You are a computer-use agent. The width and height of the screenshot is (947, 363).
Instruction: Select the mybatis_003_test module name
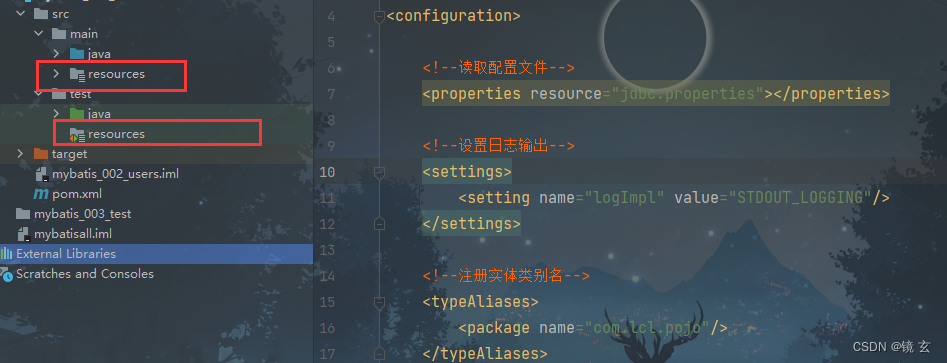pyautogui.click(x=82, y=214)
